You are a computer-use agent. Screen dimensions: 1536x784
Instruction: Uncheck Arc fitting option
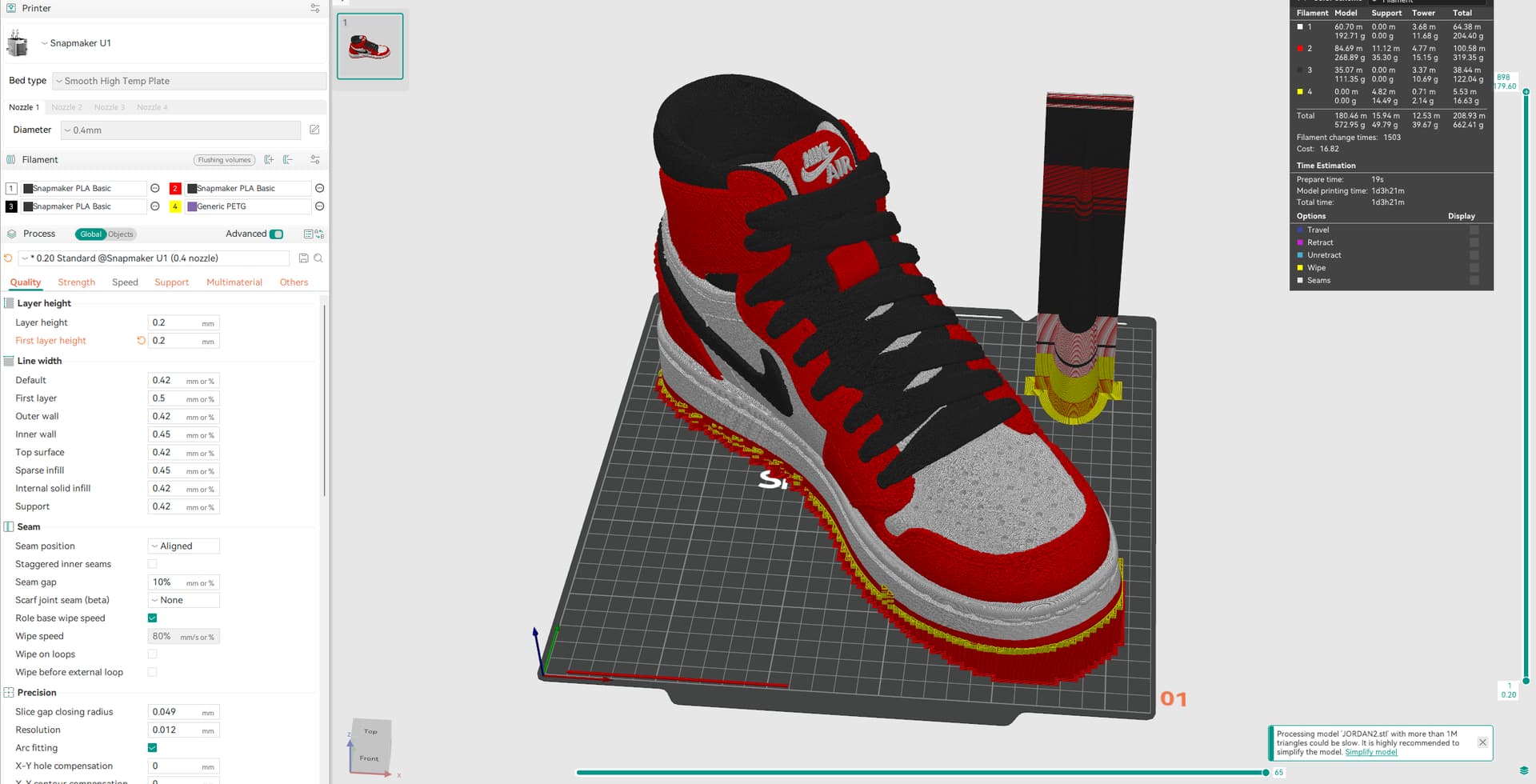click(152, 748)
